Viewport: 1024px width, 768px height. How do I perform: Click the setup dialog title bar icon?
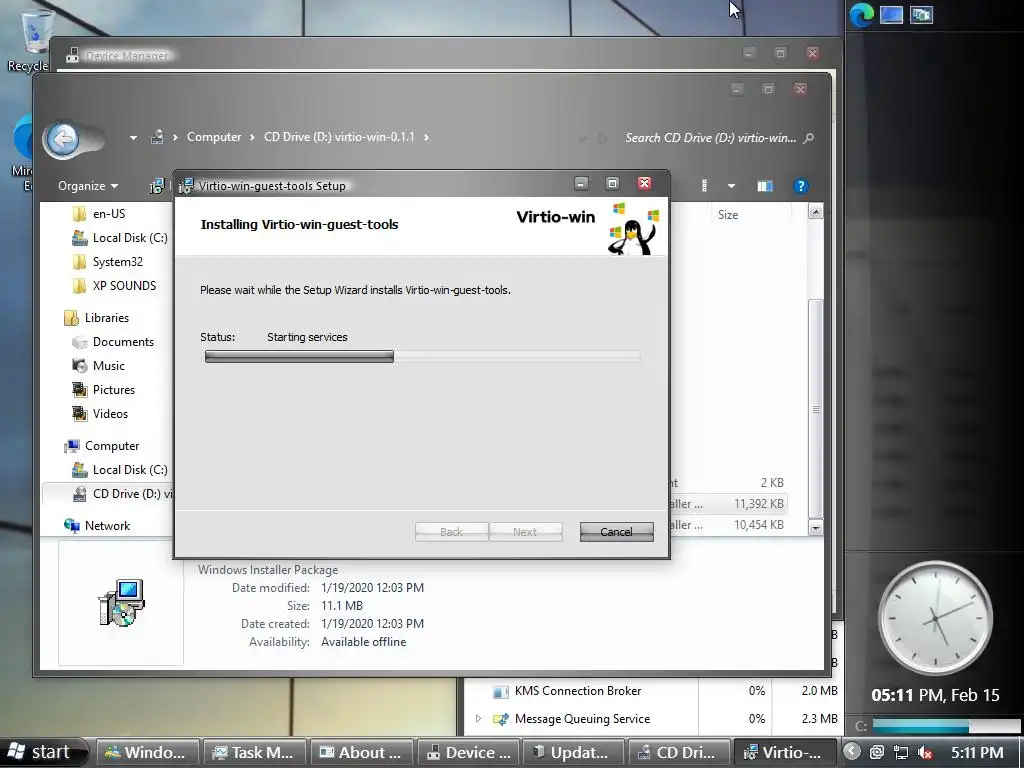pos(186,186)
